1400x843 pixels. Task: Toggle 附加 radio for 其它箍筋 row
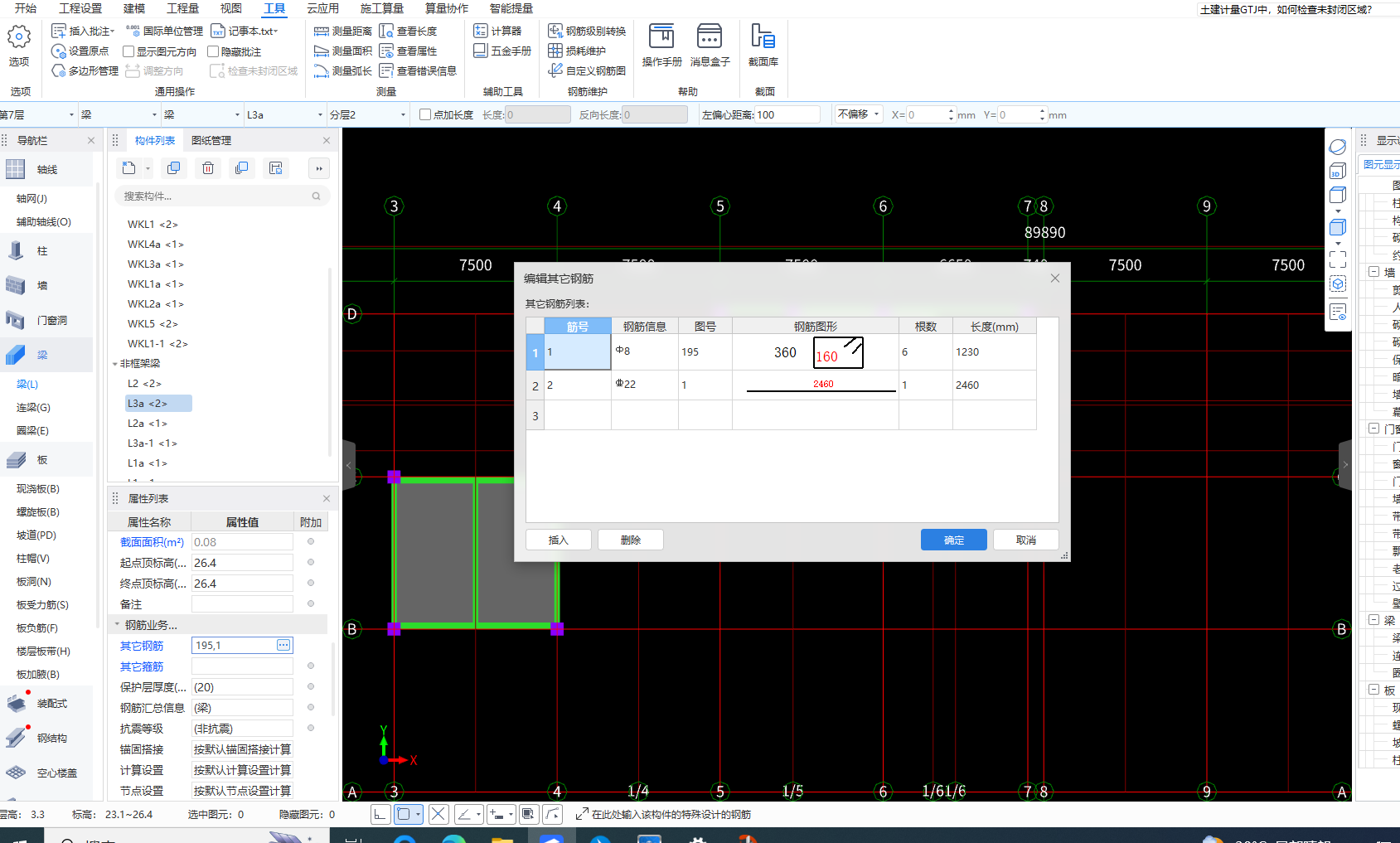tap(311, 666)
